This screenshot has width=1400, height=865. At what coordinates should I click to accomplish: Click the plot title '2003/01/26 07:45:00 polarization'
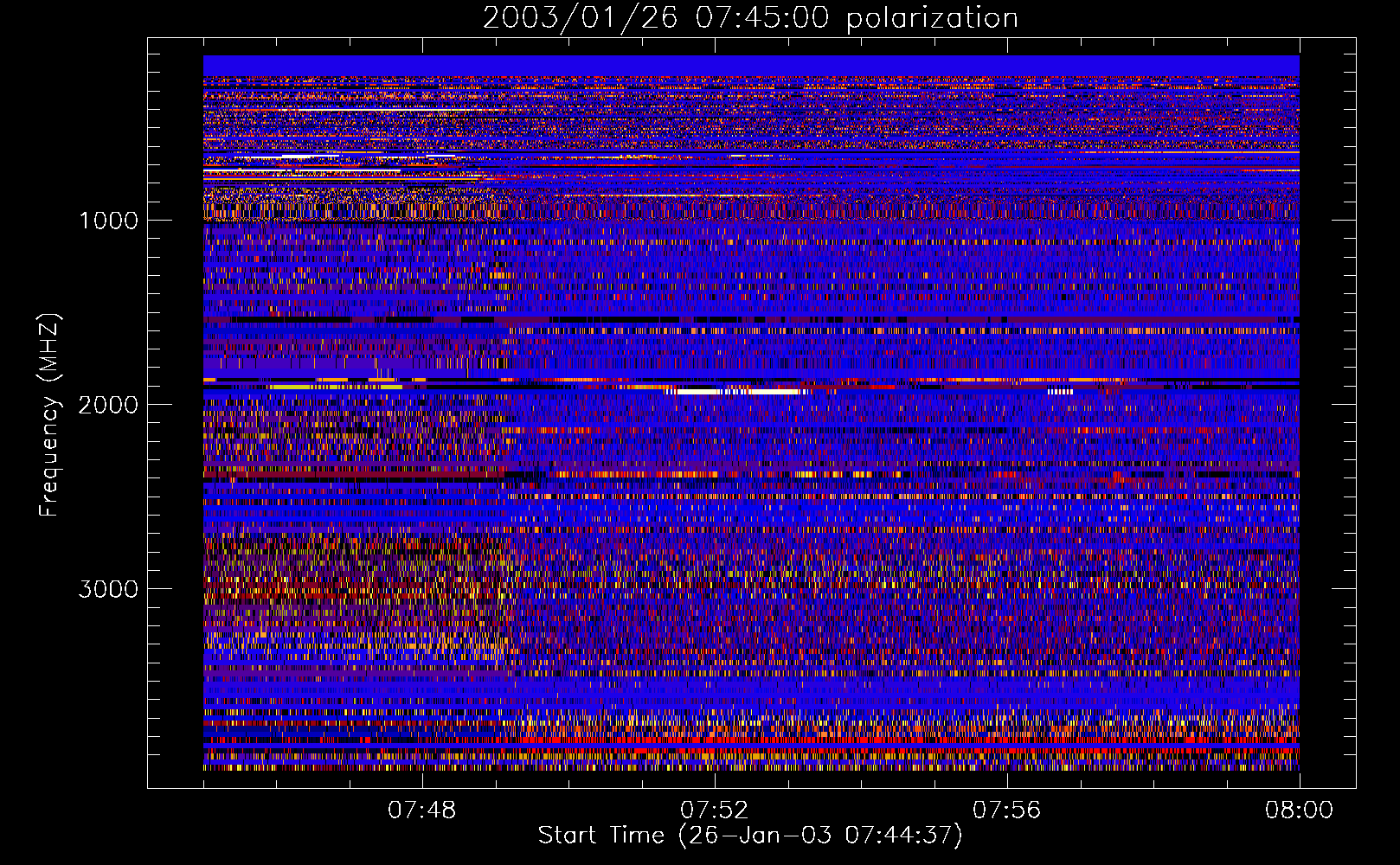click(x=750, y=18)
